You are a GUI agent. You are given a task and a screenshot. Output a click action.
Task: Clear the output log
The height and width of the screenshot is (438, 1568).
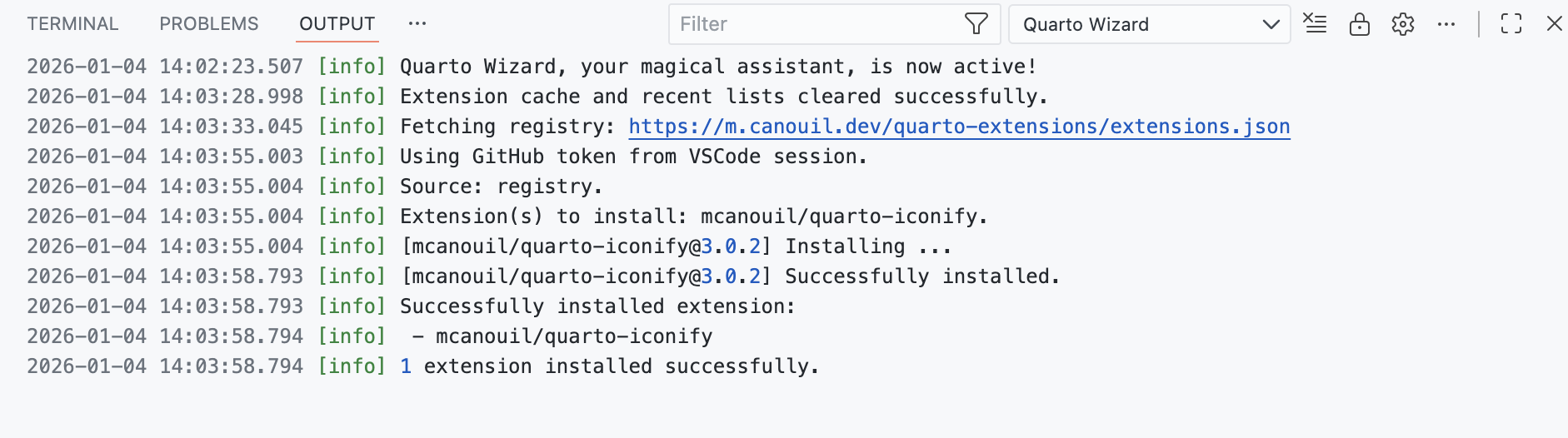1316,24
